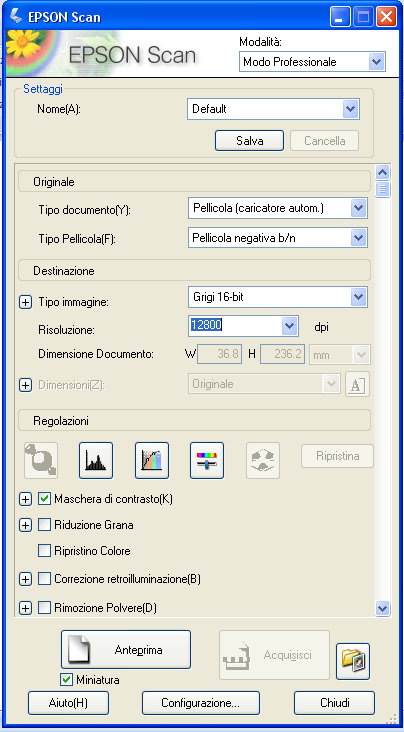Enable Correzione retroilluminazione checkbox
This screenshot has height=732, width=404.
[44, 579]
